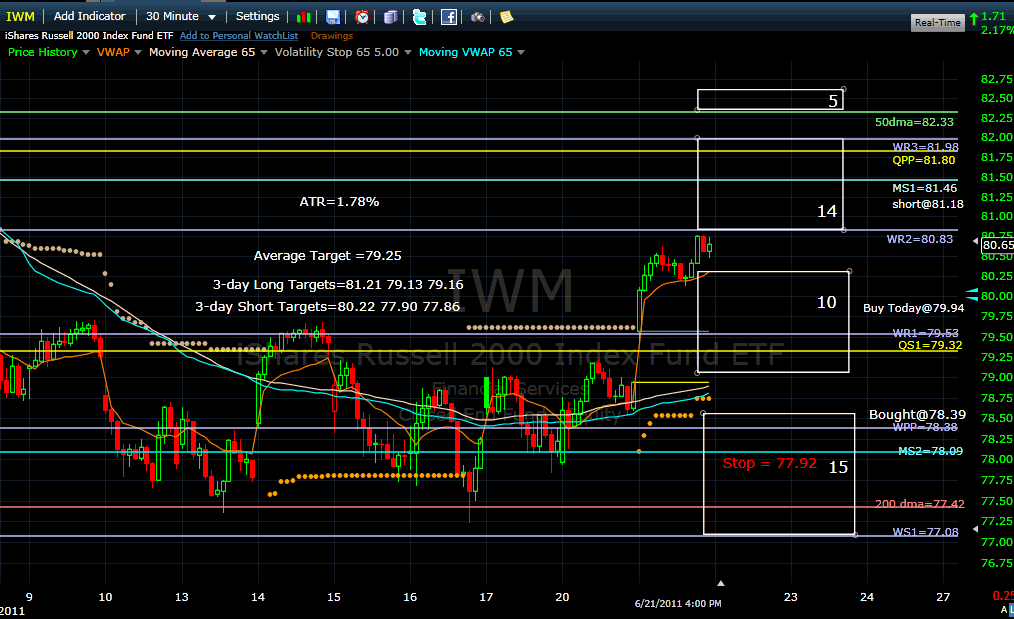Image resolution: width=1014 pixels, height=619 pixels.
Task: Toggle the Real-Time button
Action: click(x=938, y=23)
